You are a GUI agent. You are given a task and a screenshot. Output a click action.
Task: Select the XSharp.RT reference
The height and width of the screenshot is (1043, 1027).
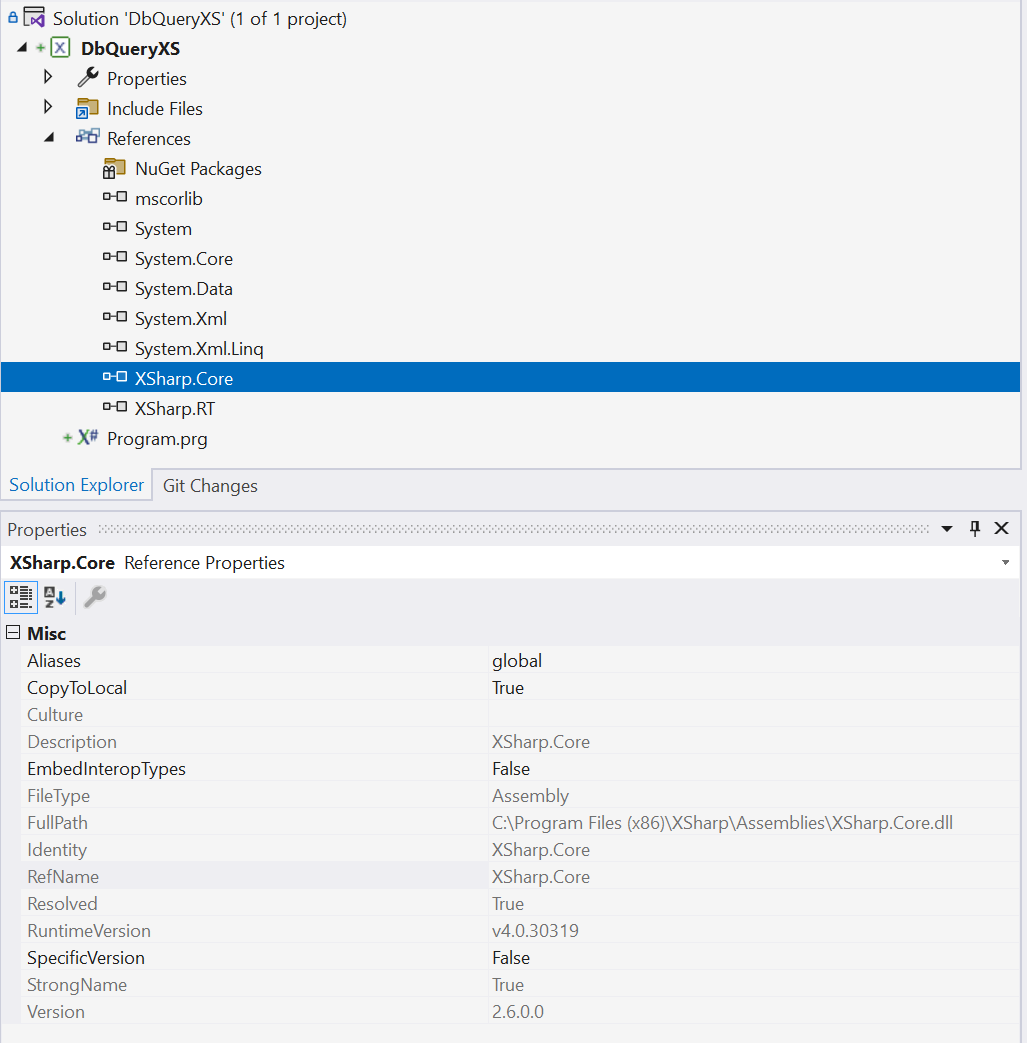pyautogui.click(x=175, y=408)
